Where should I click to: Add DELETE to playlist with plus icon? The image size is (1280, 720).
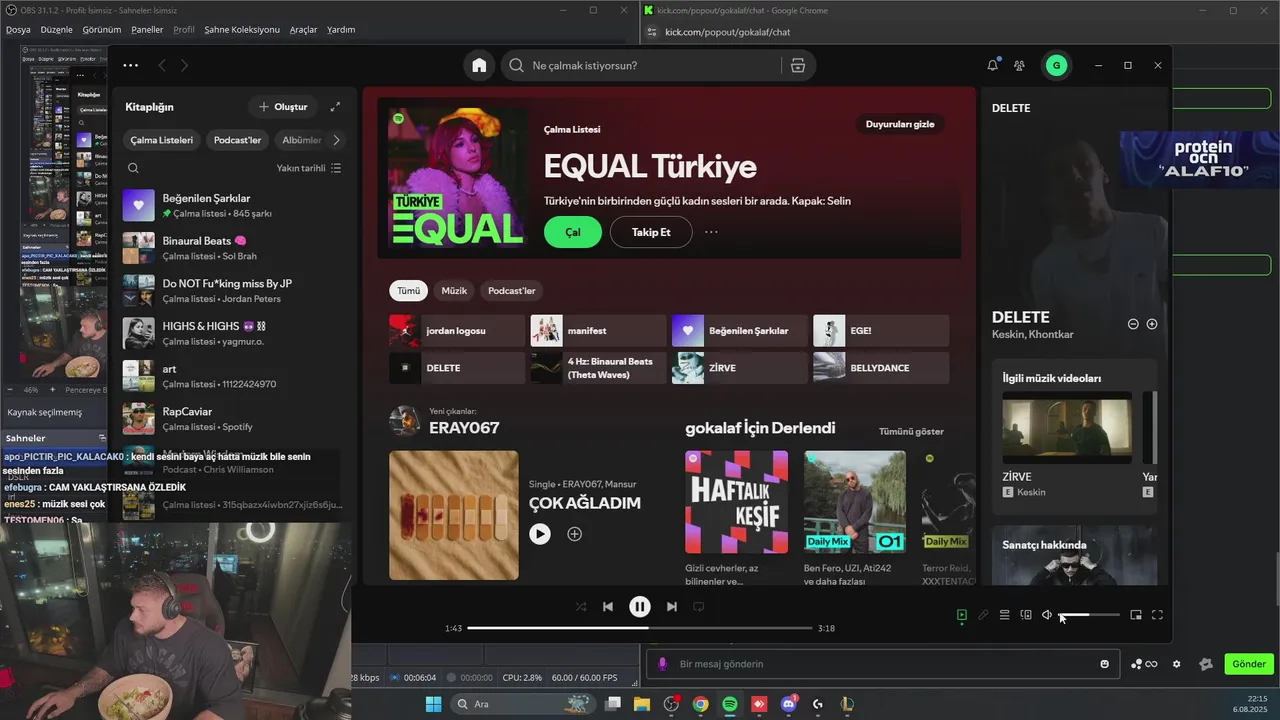tap(1152, 324)
